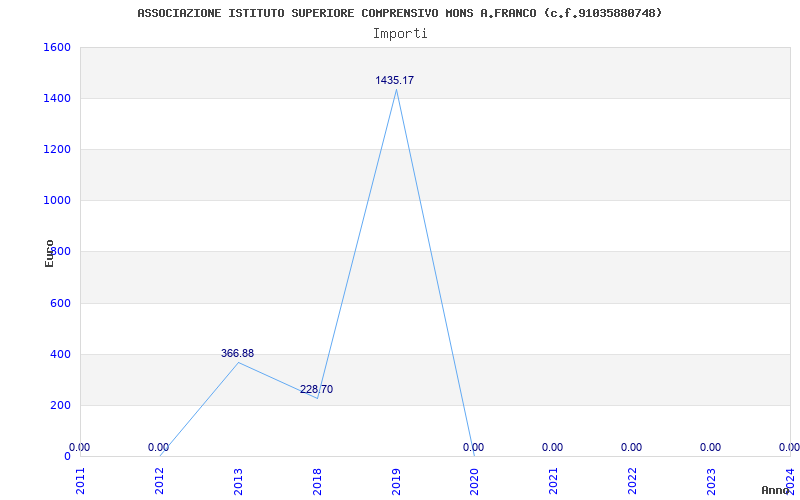Click the 0.00 label above year 2012
Viewport: 800px width, 500px height.
coord(158,447)
